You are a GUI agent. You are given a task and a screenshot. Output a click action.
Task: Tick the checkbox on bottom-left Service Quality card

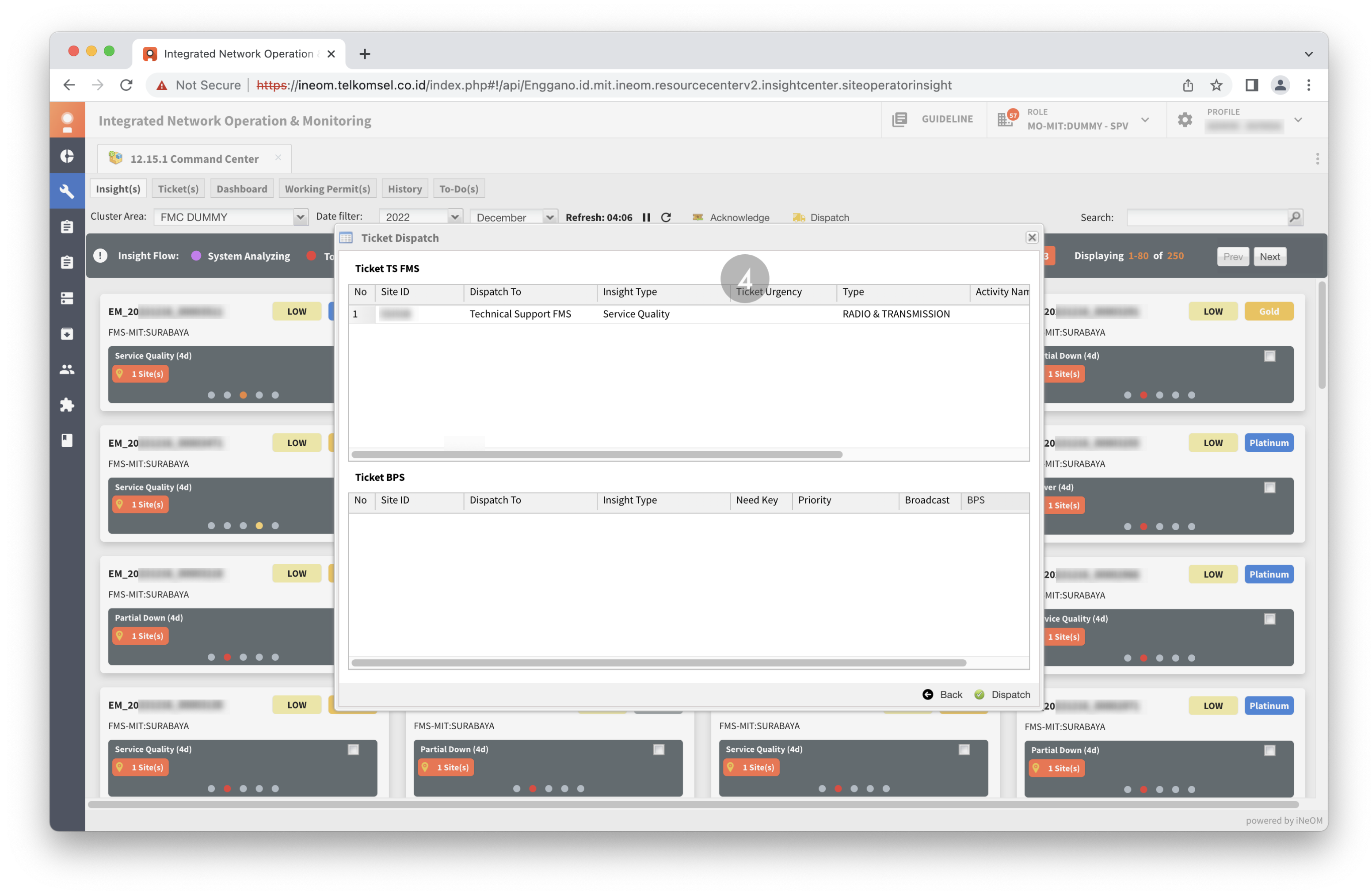click(353, 750)
